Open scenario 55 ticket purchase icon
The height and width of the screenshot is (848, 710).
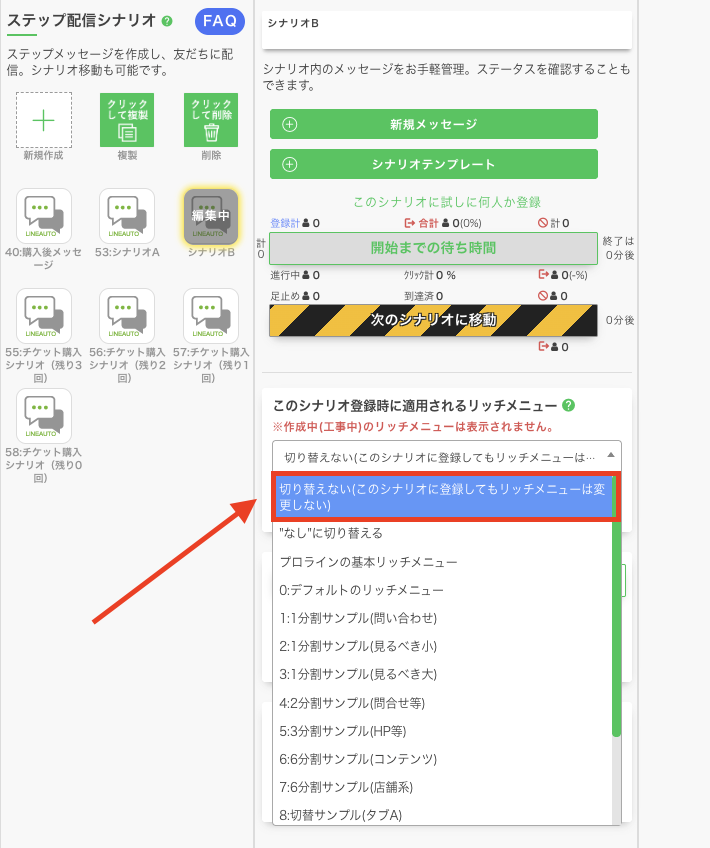click(x=43, y=316)
